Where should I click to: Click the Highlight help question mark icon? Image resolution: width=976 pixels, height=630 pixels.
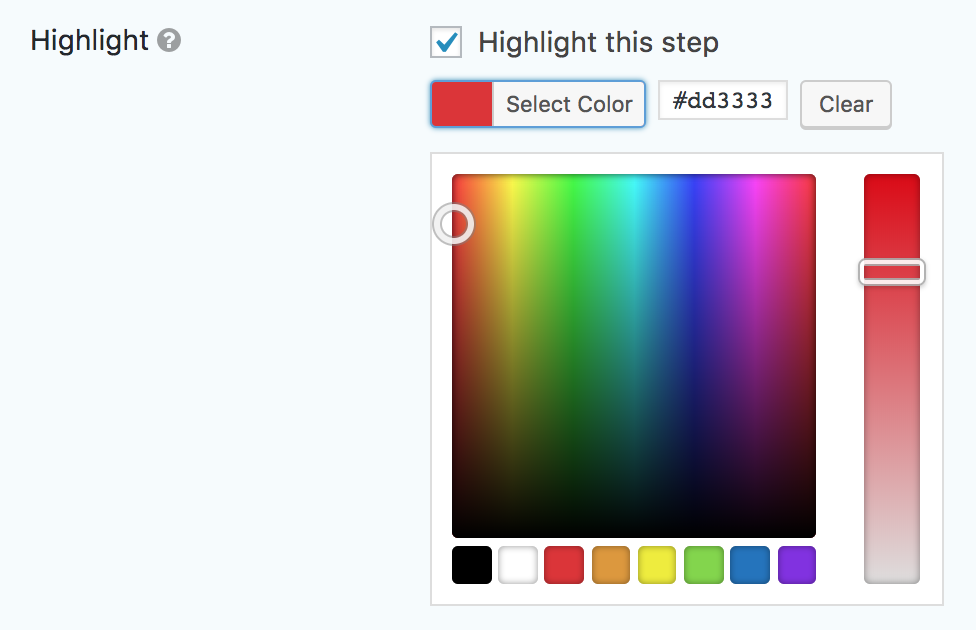coord(169,40)
